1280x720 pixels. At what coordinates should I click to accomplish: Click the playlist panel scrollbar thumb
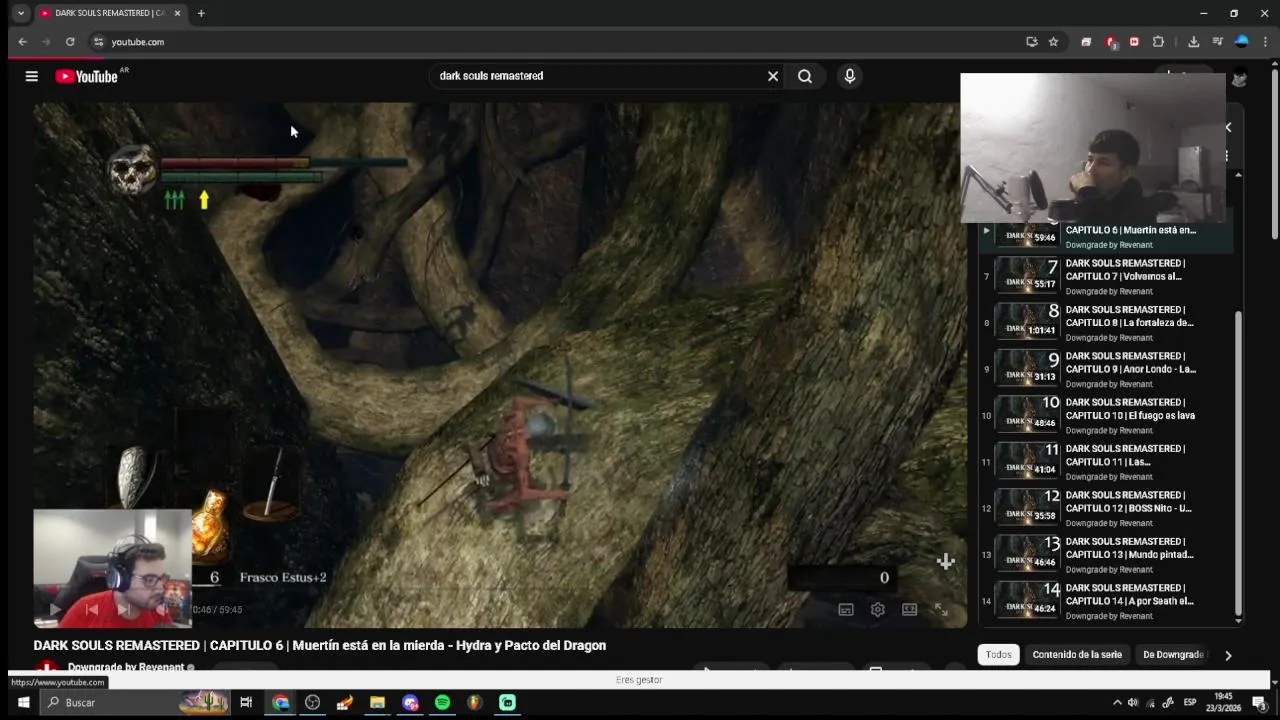(x=1238, y=463)
